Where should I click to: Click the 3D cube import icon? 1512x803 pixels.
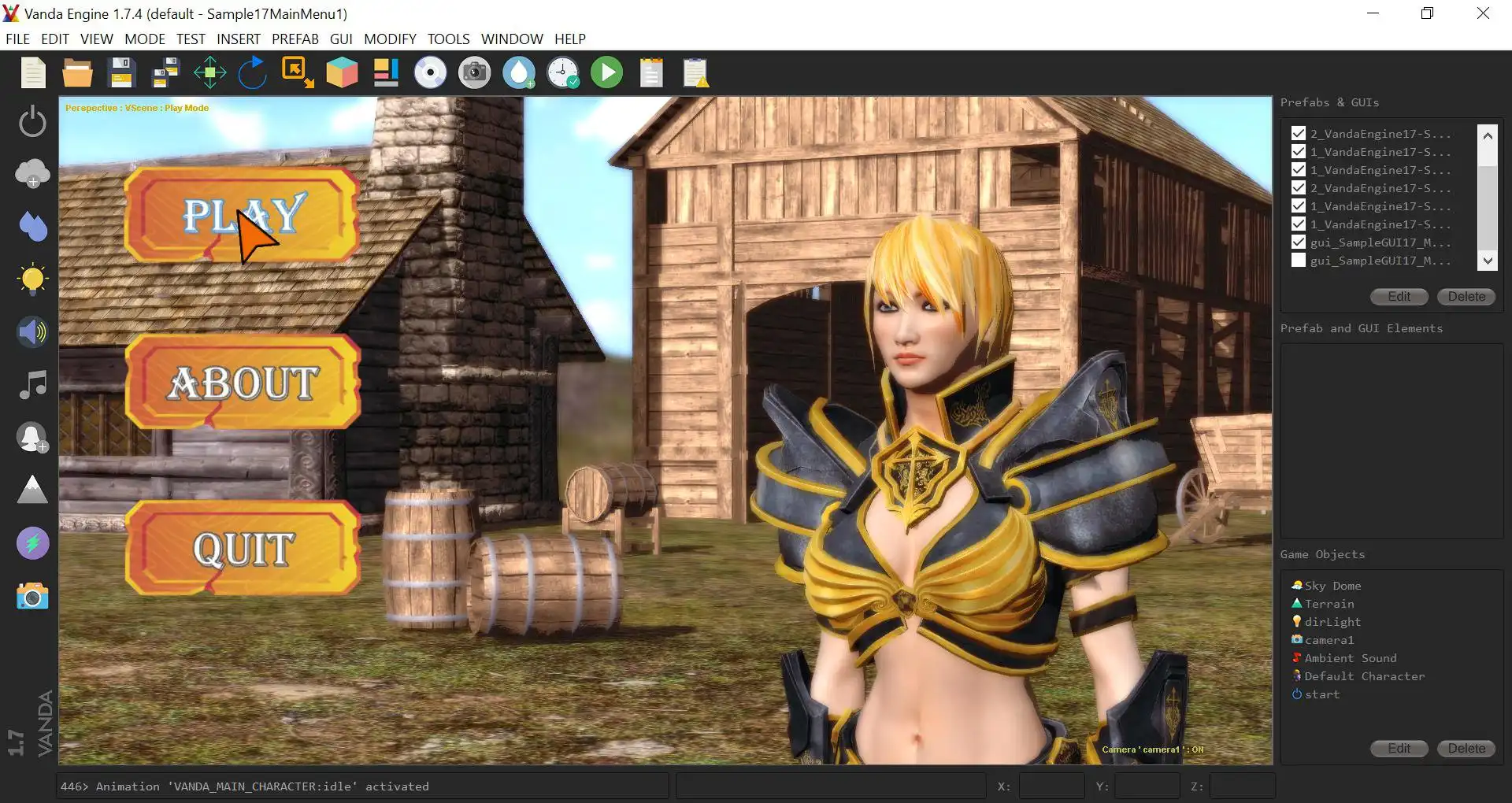pos(342,72)
